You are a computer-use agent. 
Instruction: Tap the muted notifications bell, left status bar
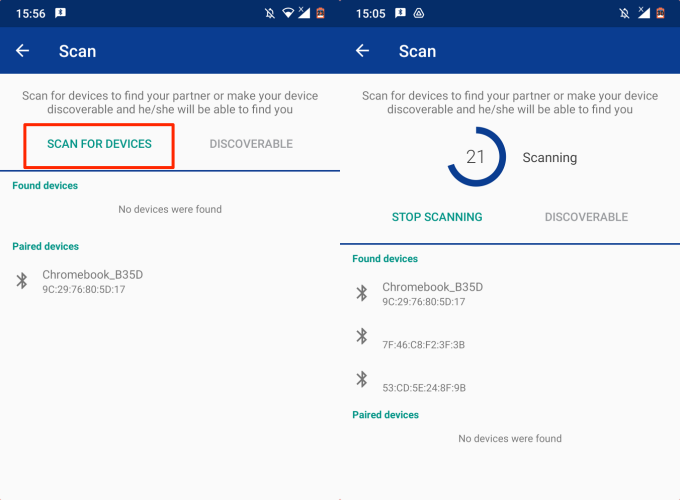tap(270, 13)
